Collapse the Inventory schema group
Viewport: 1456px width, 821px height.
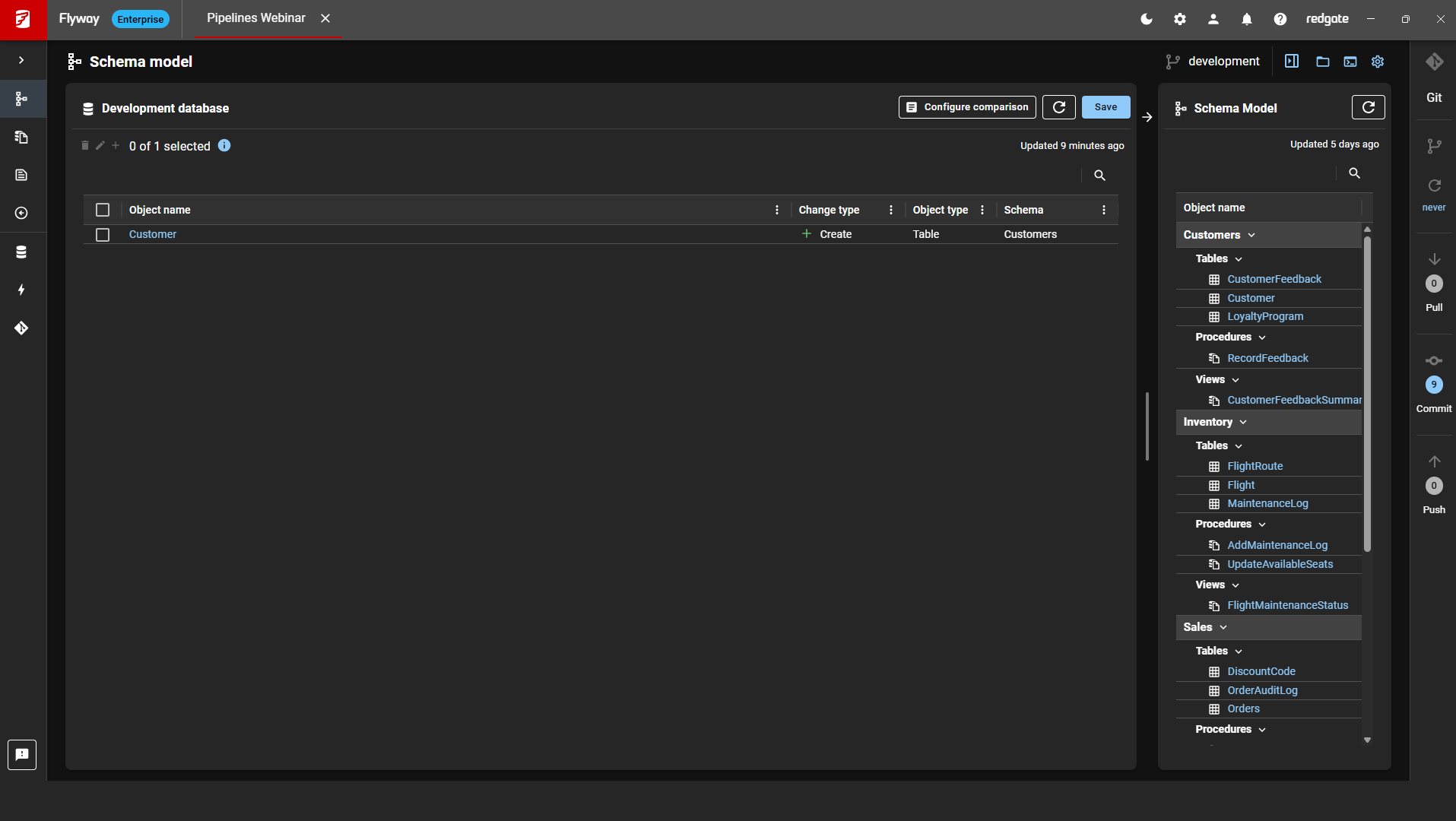(1243, 422)
